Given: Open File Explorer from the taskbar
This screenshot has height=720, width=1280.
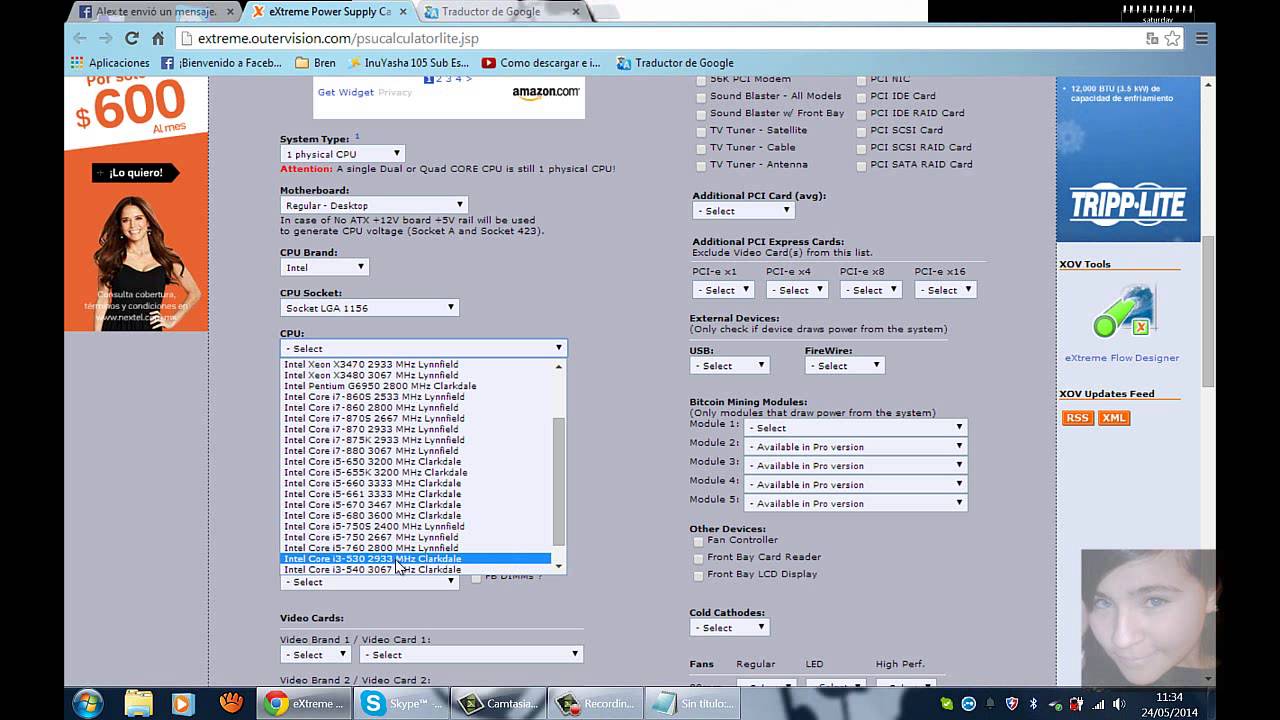Looking at the screenshot, I should pos(139,703).
